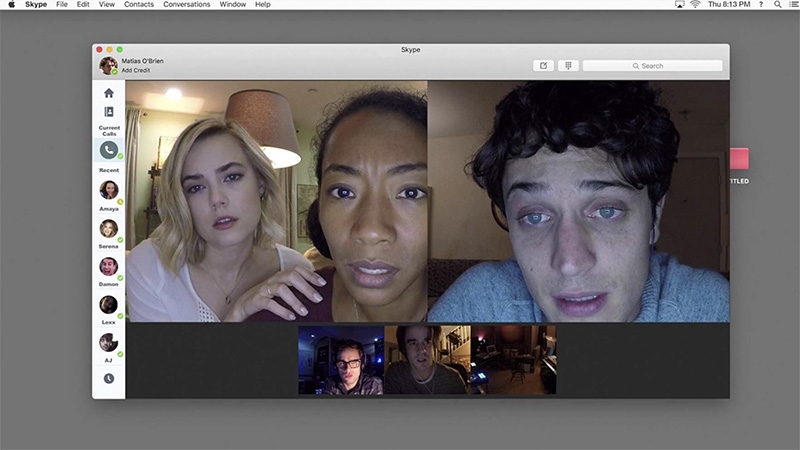
Task: Open the Help menu
Action: click(263, 4)
